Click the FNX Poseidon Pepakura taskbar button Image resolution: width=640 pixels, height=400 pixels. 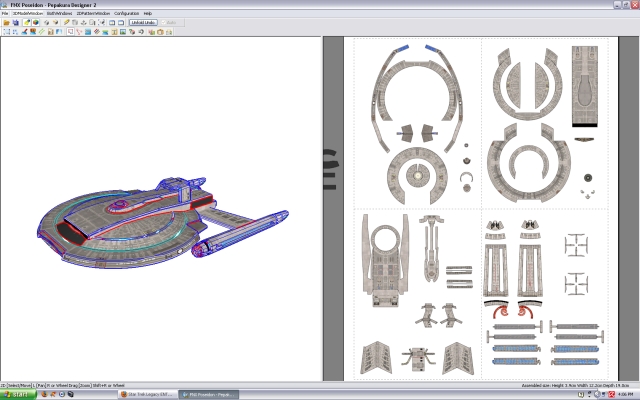[209, 395]
